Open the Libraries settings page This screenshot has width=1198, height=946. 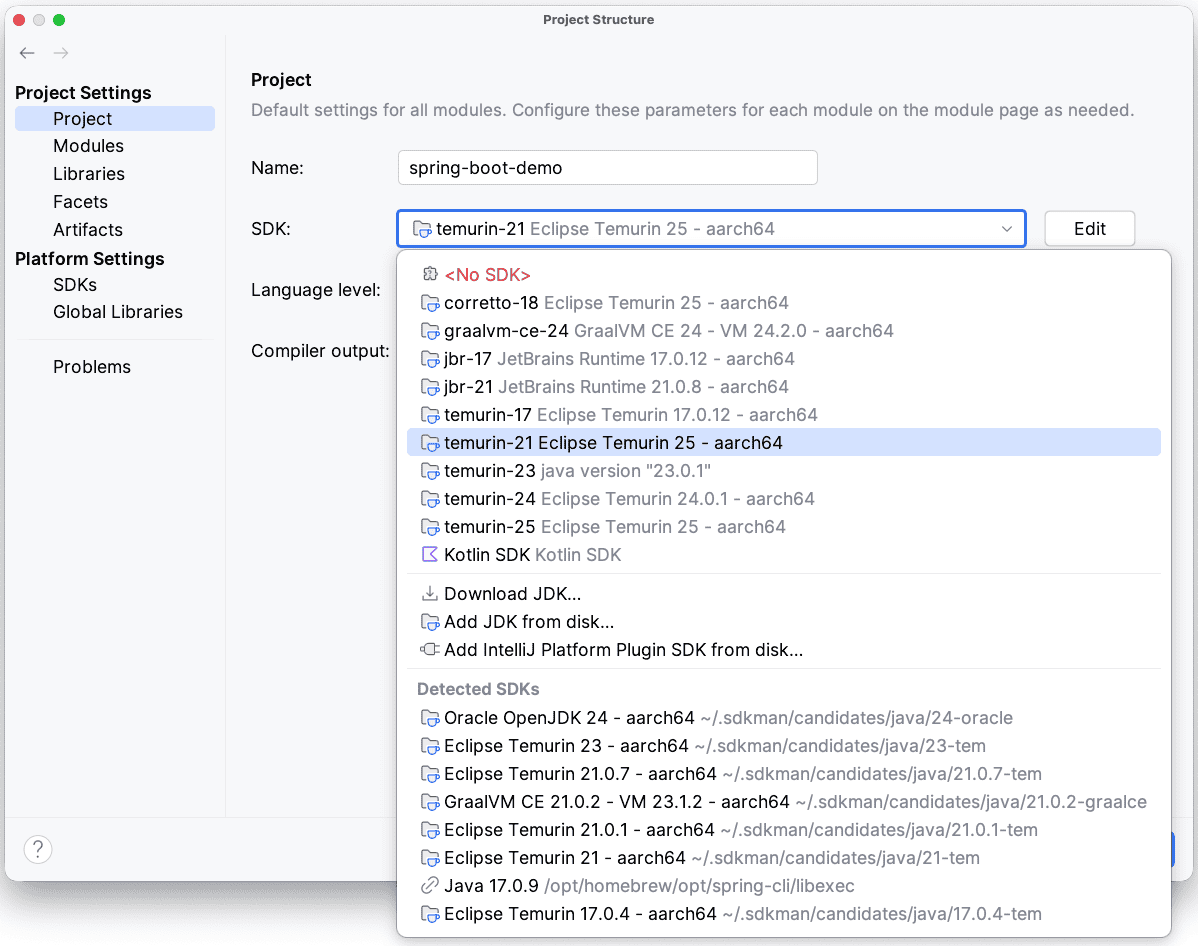pyautogui.click(x=89, y=174)
